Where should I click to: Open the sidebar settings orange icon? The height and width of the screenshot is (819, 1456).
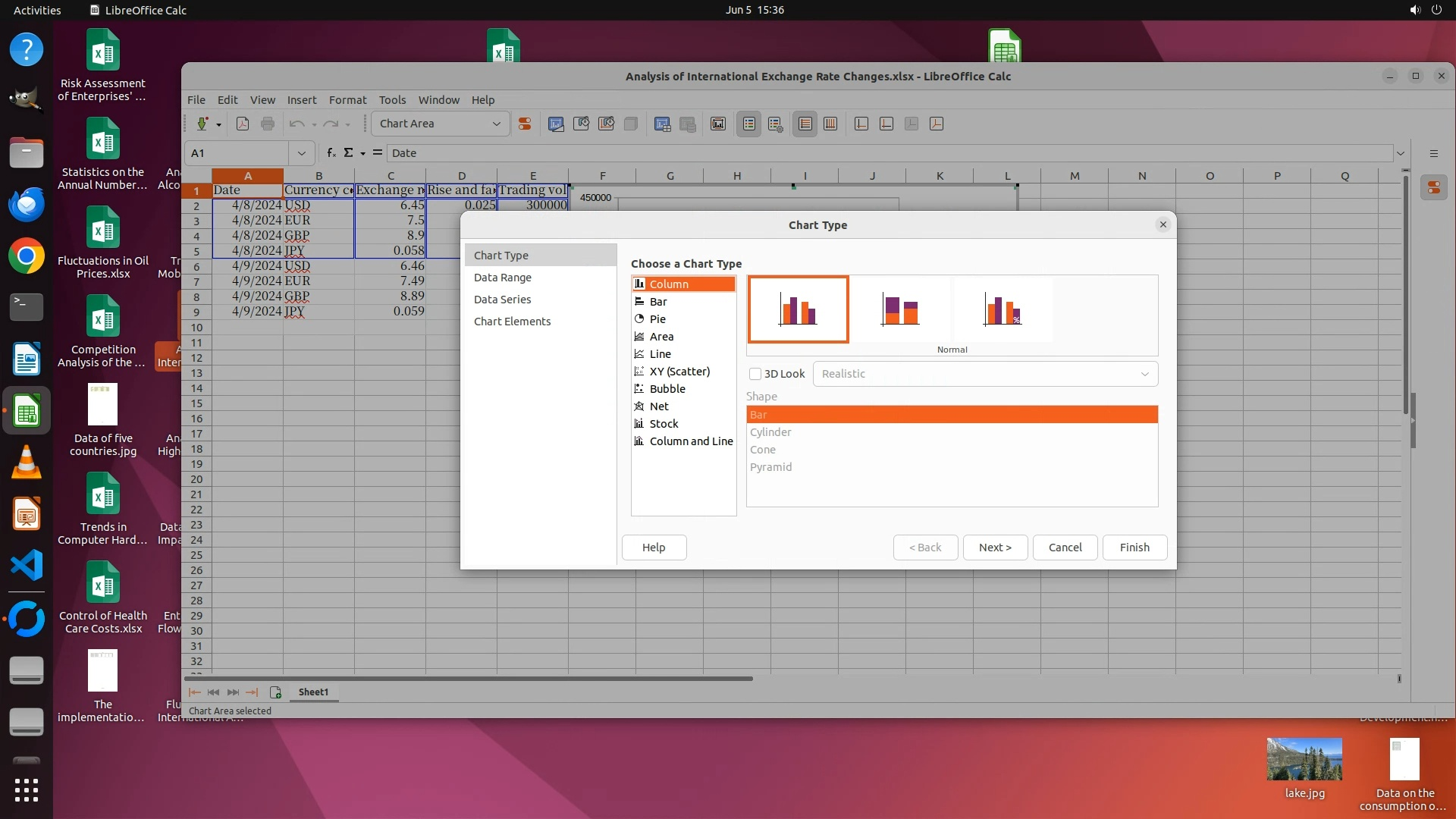1433,187
